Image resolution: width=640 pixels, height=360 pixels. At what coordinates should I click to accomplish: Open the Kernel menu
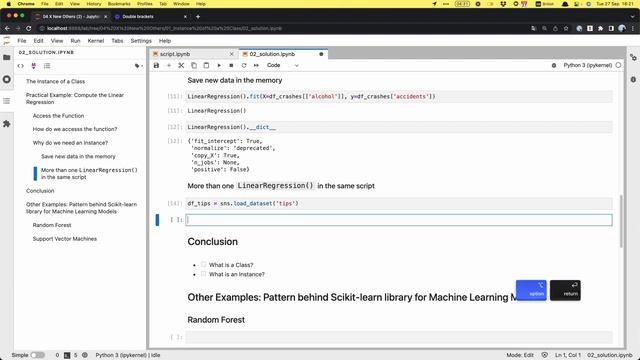(x=96, y=41)
